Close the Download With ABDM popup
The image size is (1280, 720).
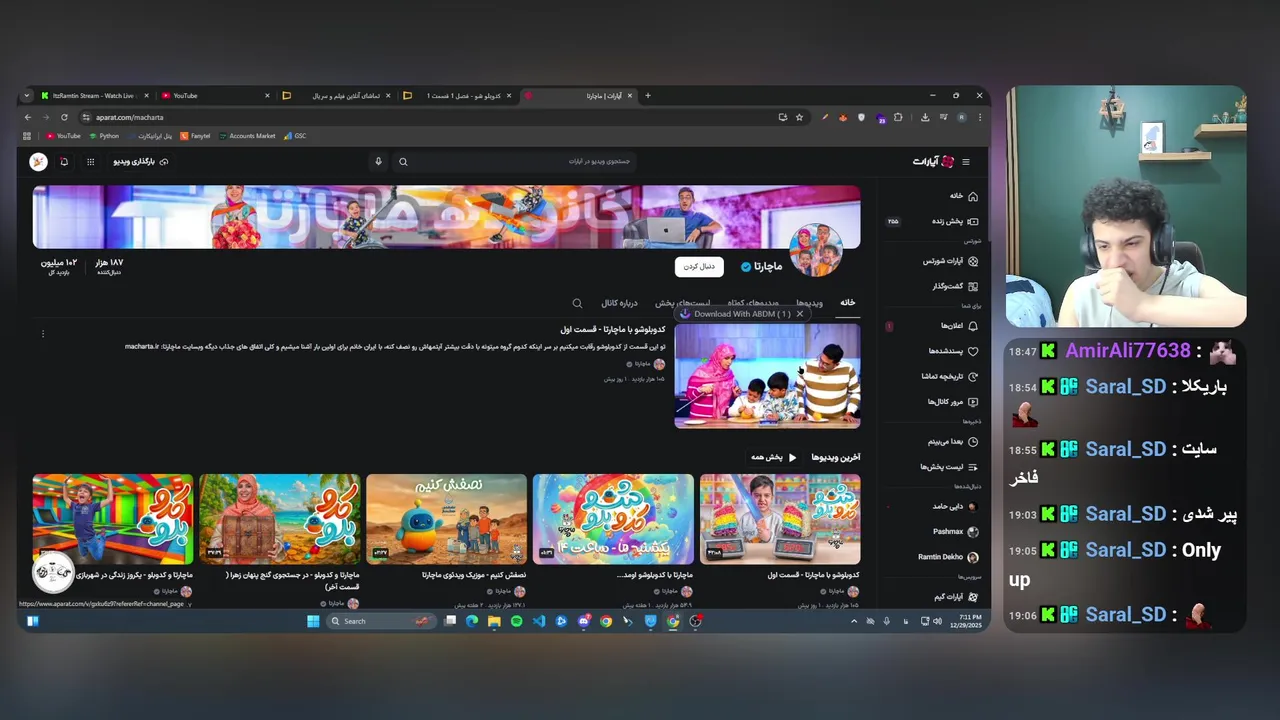[800, 314]
